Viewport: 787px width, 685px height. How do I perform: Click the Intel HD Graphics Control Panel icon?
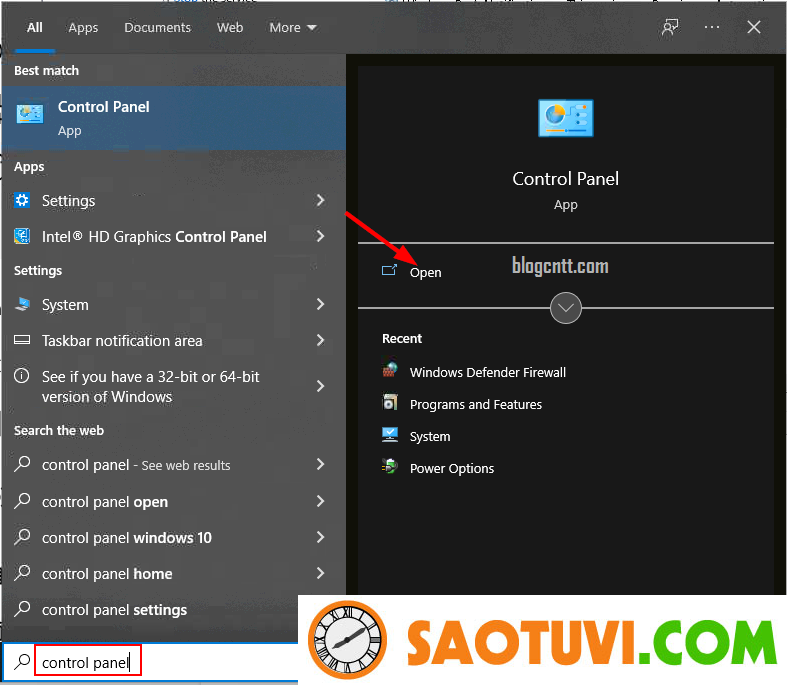(22, 236)
